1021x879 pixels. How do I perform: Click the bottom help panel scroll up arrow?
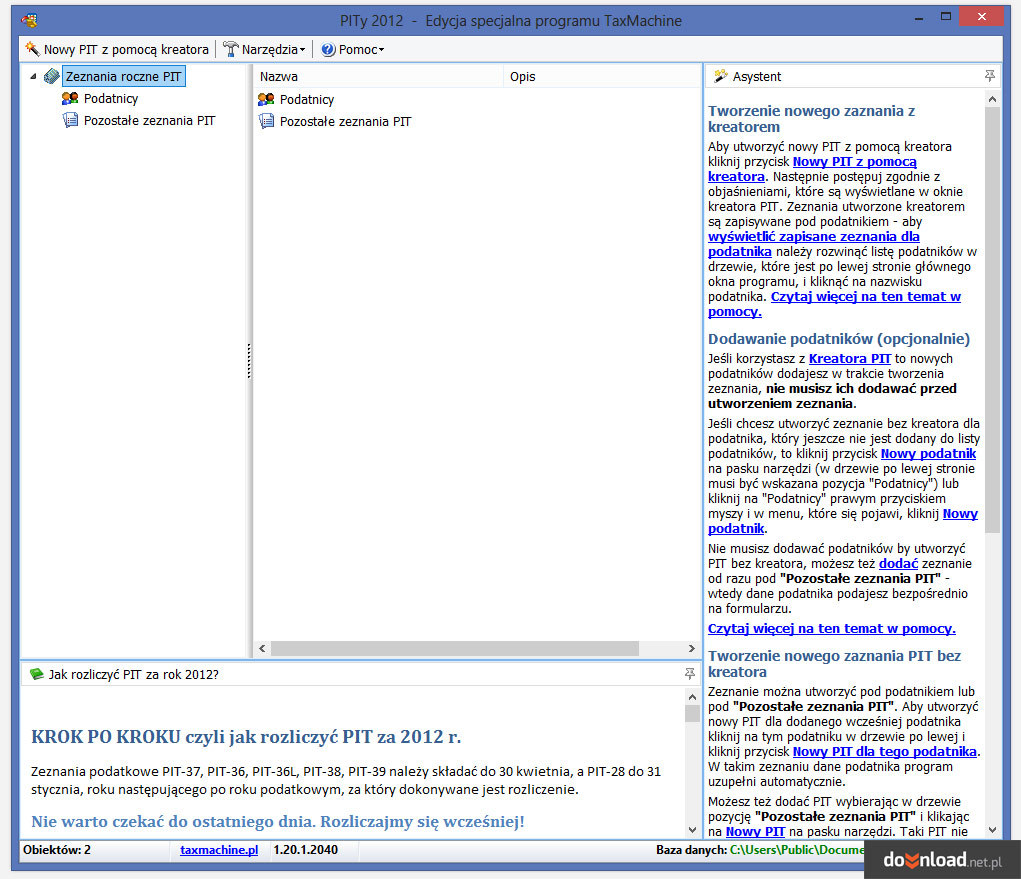692,697
